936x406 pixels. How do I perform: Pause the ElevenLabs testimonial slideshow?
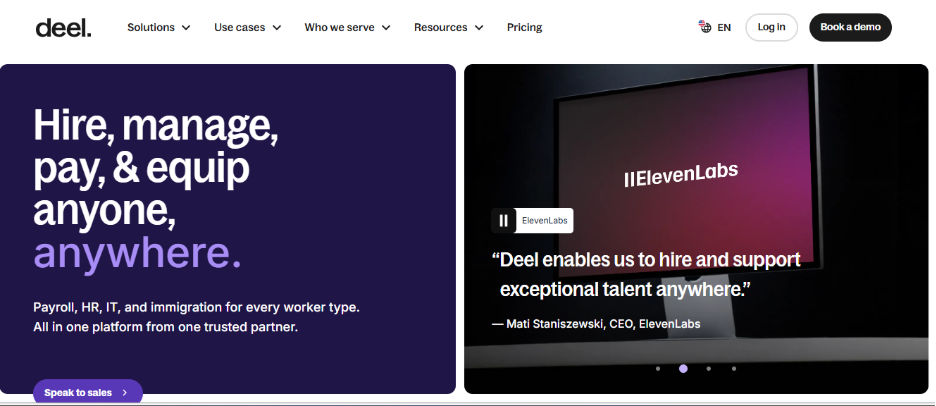(x=503, y=221)
